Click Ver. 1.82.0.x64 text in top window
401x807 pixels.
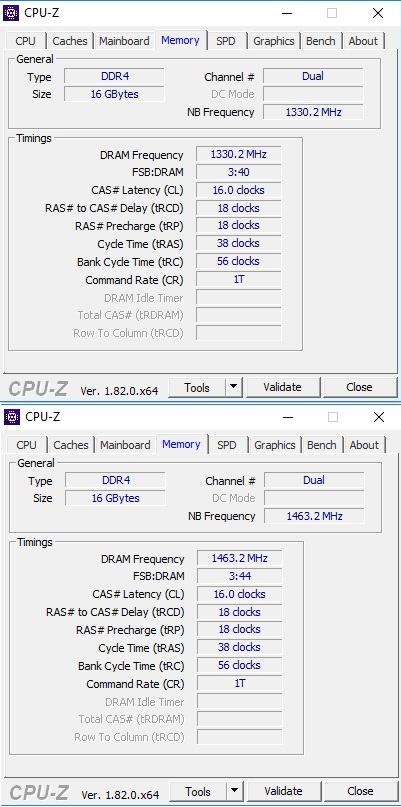click(x=119, y=391)
